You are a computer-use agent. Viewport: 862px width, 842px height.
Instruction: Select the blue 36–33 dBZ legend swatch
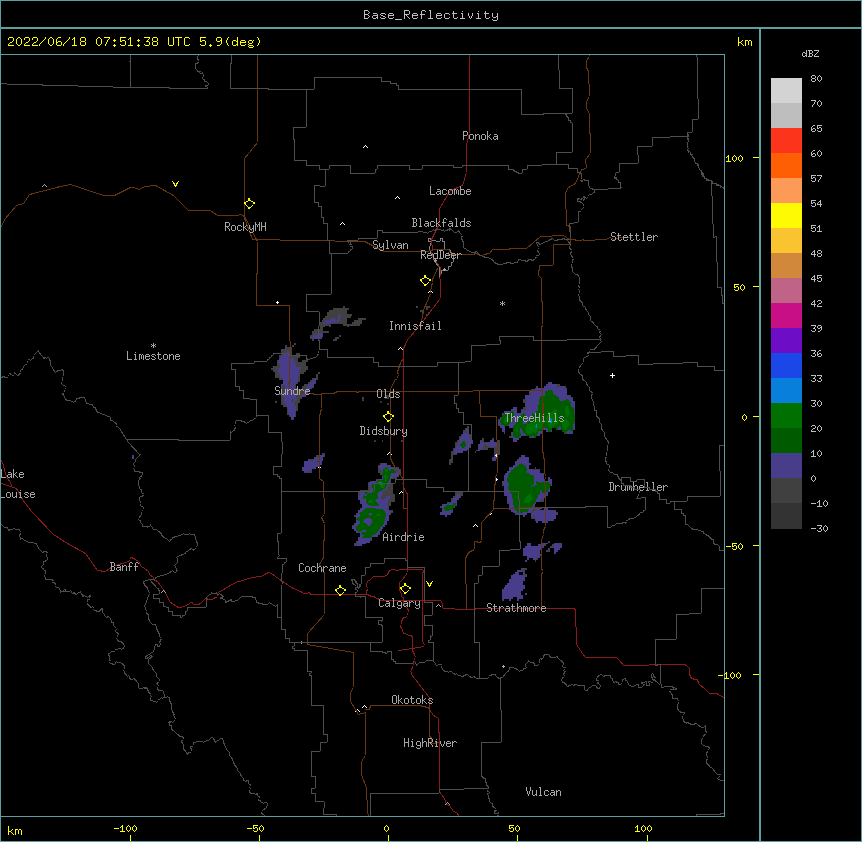coord(786,365)
